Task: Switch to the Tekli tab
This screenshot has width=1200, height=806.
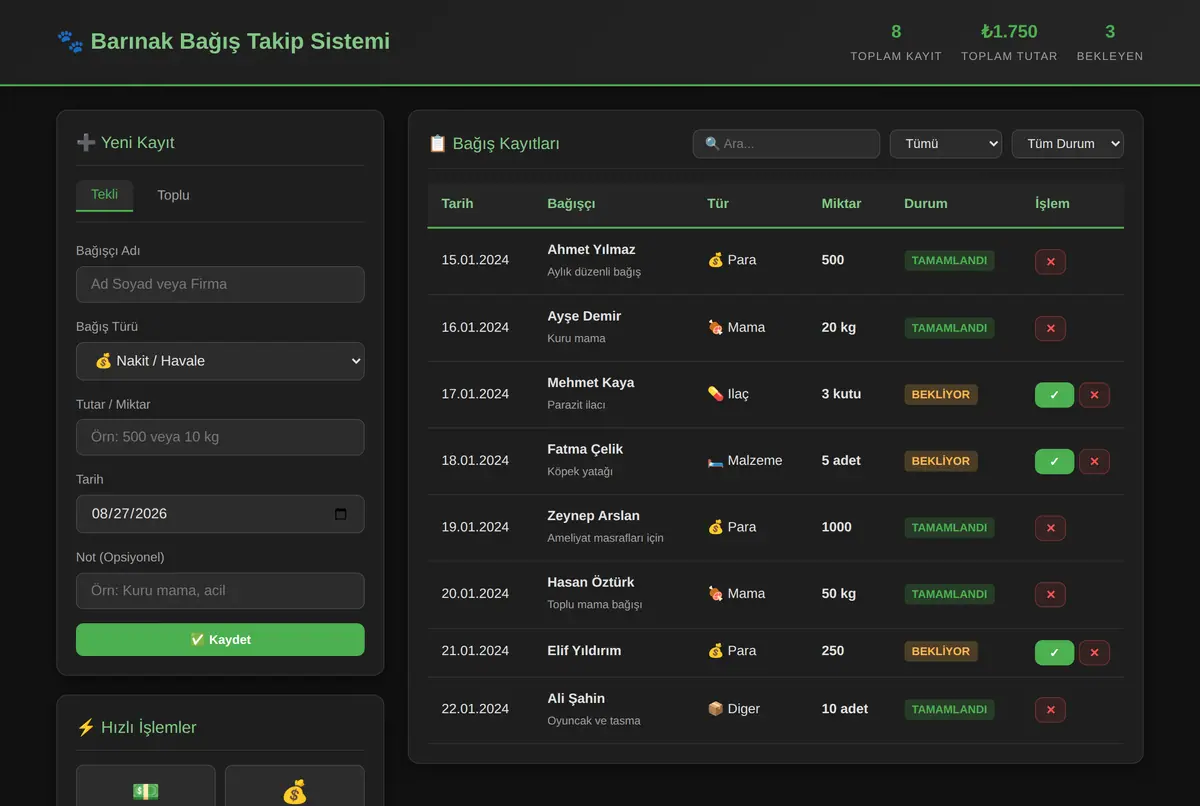Action: click(x=104, y=195)
